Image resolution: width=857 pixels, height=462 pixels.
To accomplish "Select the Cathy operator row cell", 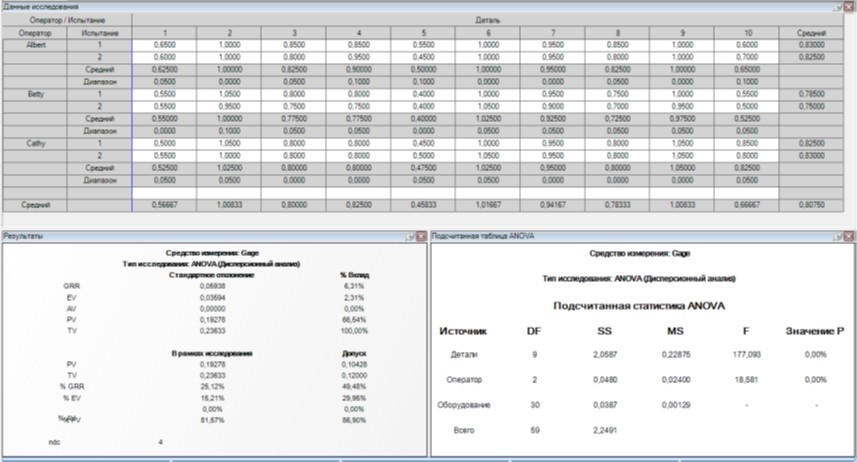I will (33, 142).
